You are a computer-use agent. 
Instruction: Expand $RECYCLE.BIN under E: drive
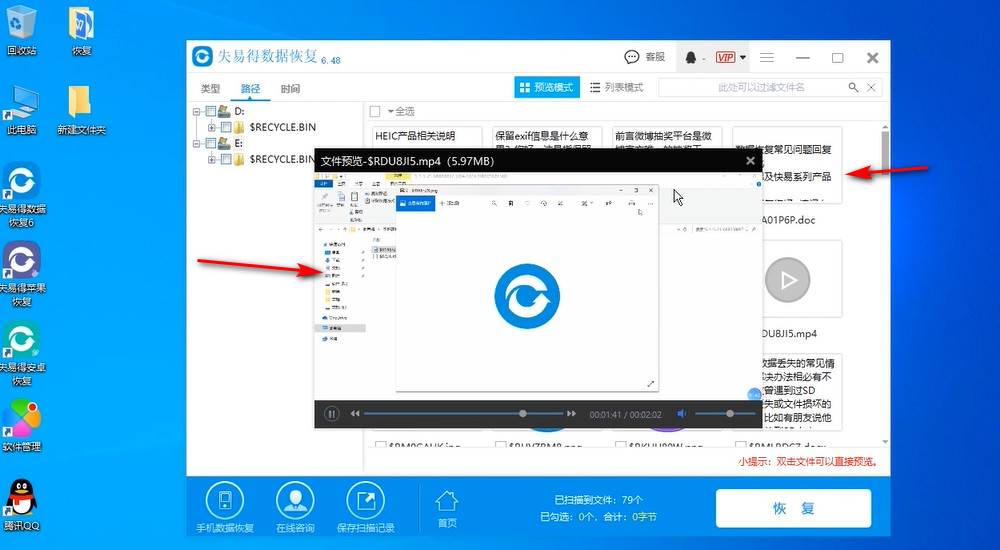[x=212, y=160]
